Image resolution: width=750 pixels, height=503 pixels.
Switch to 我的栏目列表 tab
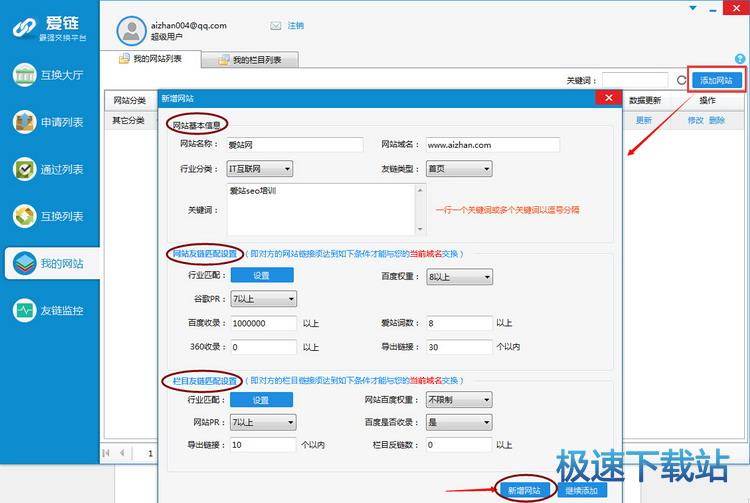coord(251,60)
